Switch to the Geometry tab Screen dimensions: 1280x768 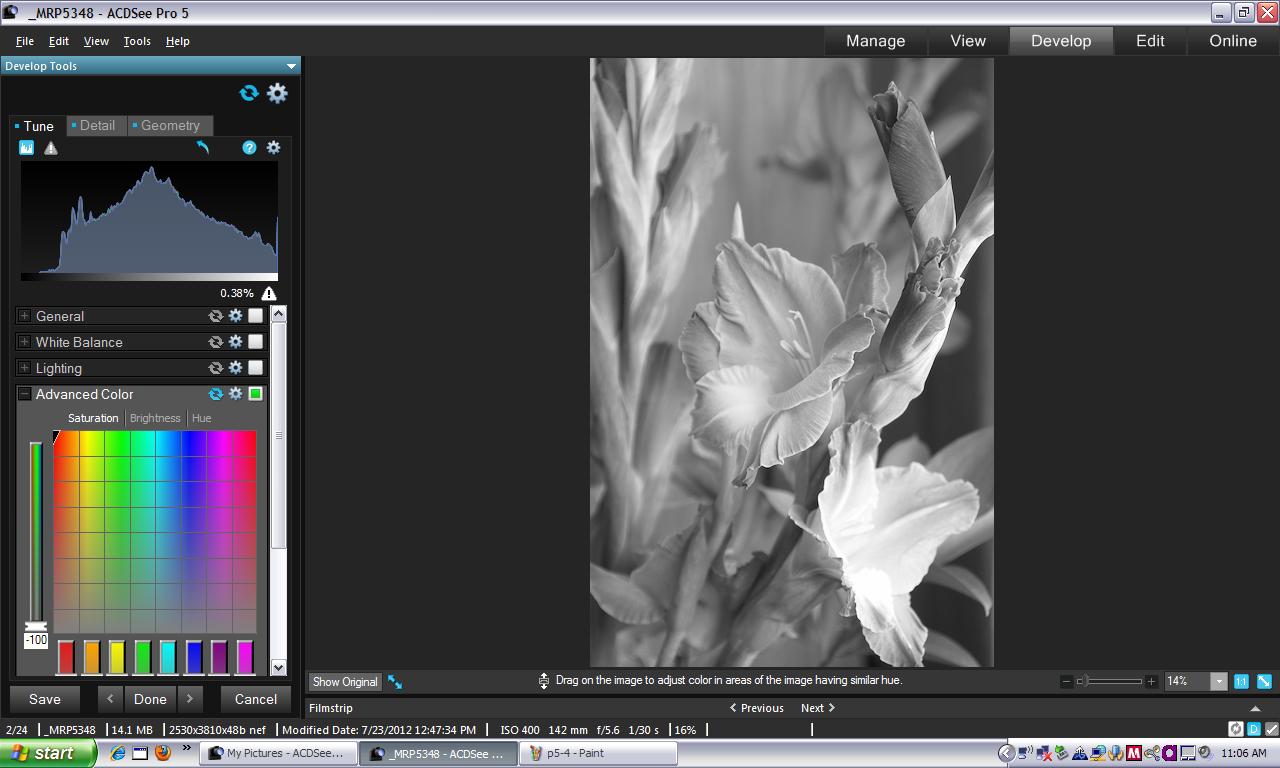tap(169, 126)
